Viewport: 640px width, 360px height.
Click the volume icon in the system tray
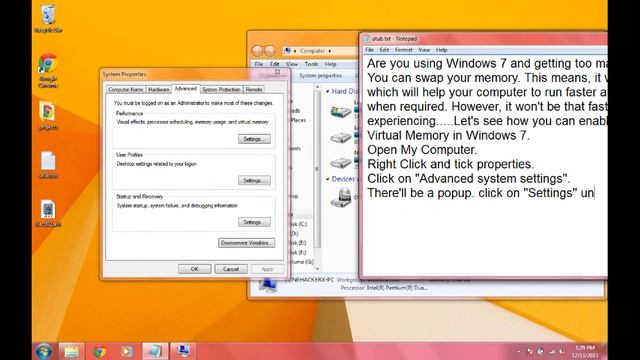click(x=562, y=351)
